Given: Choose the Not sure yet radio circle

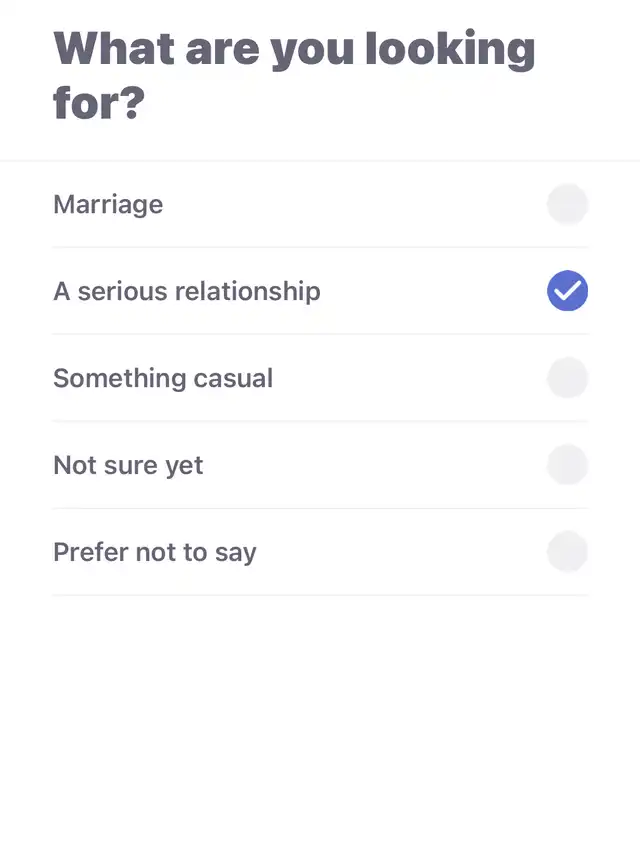Looking at the screenshot, I should [x=567, y=465].
